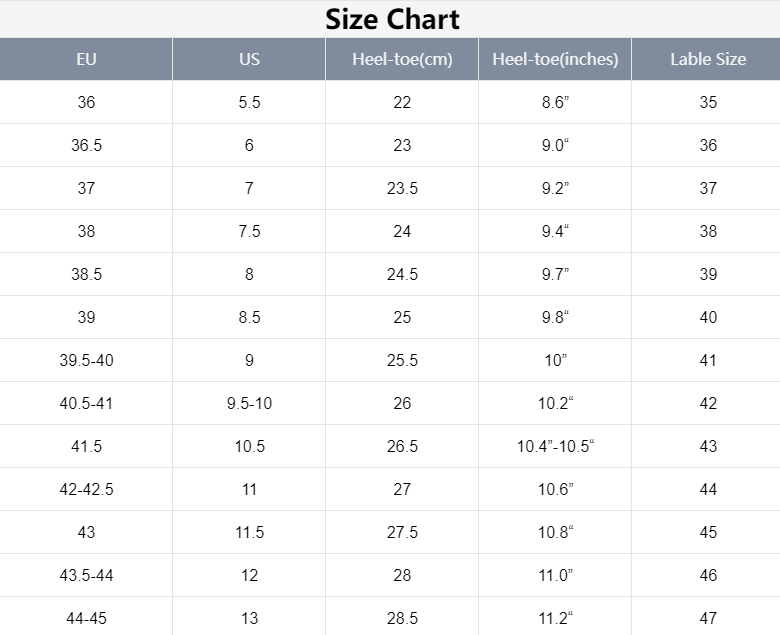
Task: Click the US column header
Action: pyautogui.click(x=249, y=59)
